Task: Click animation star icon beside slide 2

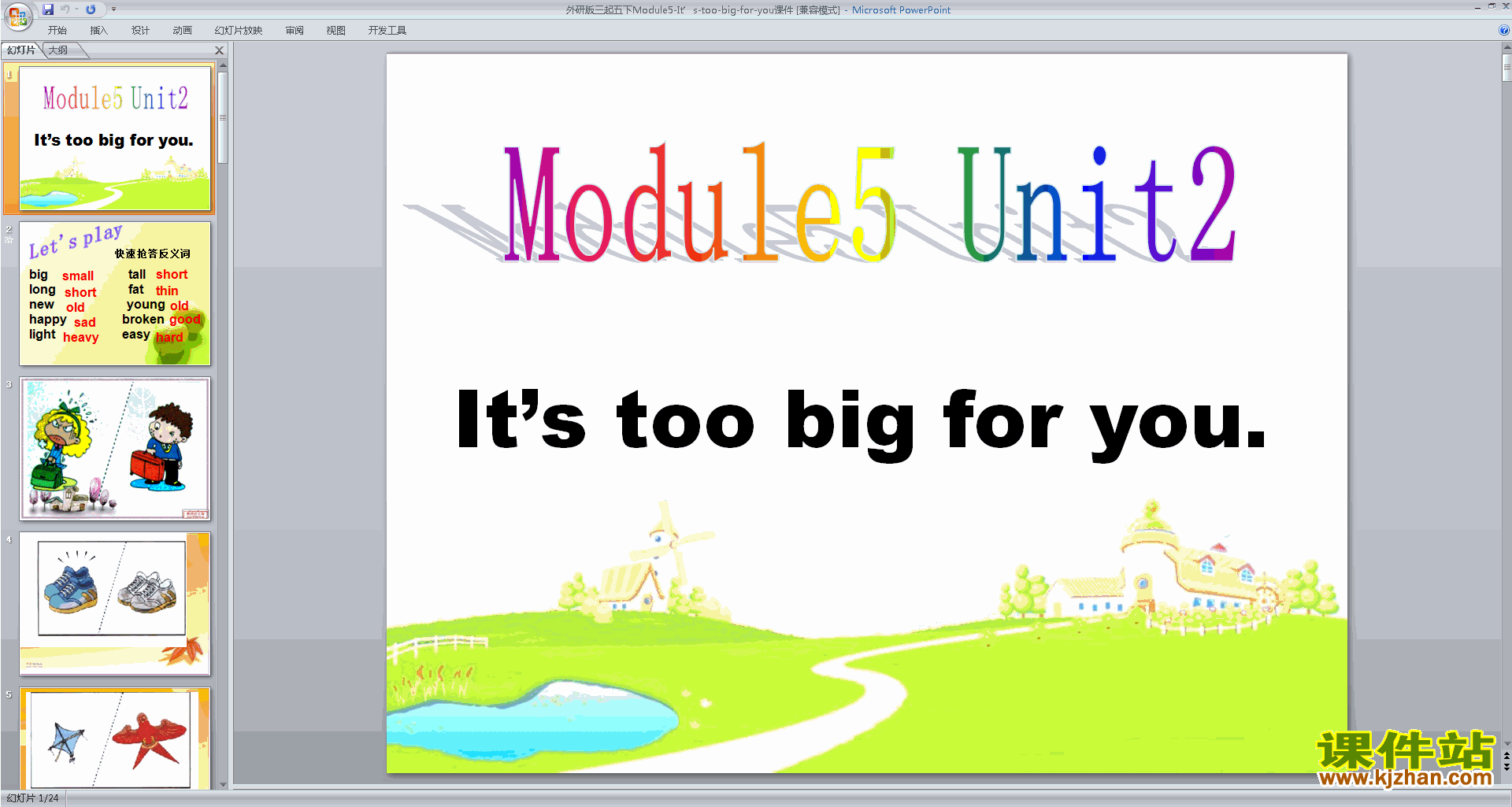Action: point(9,240)
